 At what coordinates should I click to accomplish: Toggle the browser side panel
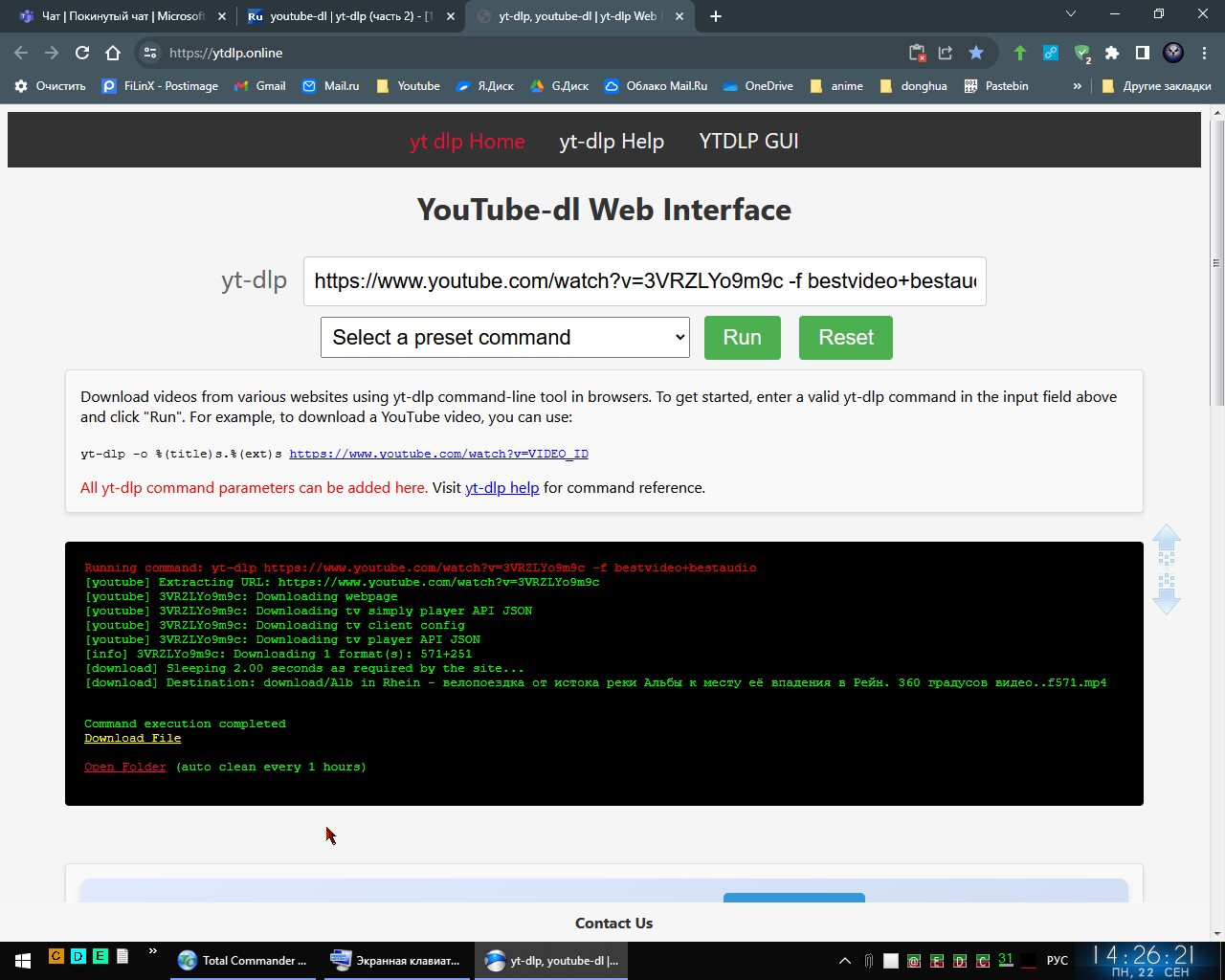click(x=1142, y=53)
